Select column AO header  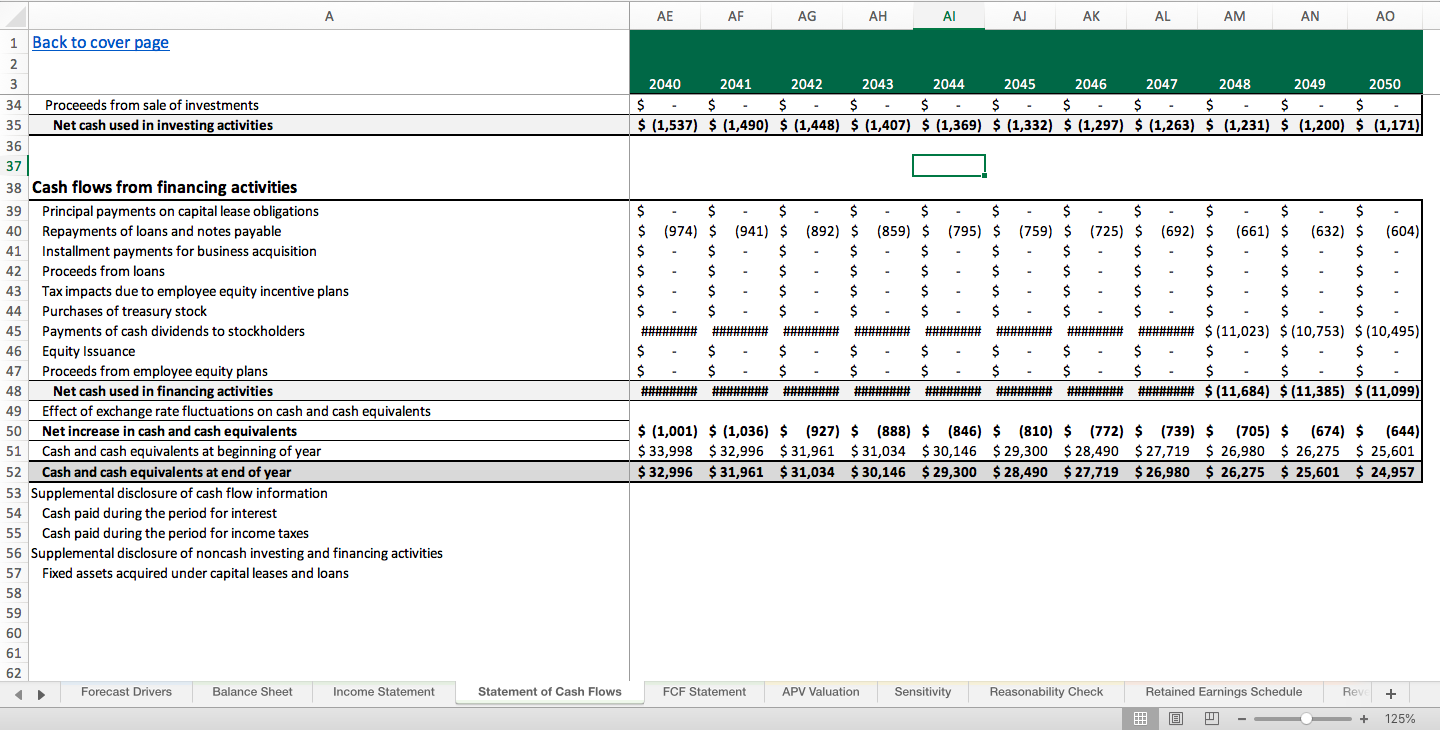1385,16
